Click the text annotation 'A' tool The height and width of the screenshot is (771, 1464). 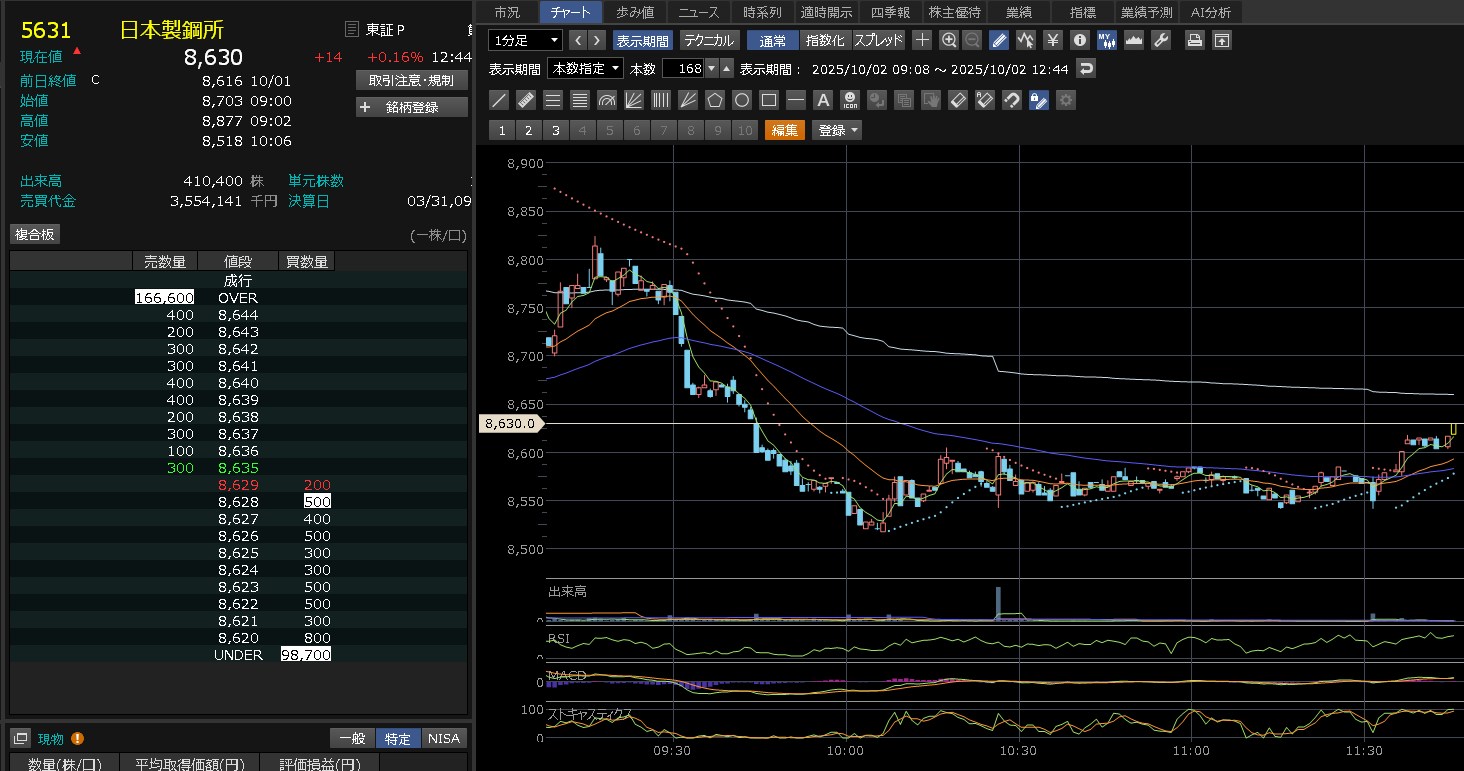click(822, 100)
